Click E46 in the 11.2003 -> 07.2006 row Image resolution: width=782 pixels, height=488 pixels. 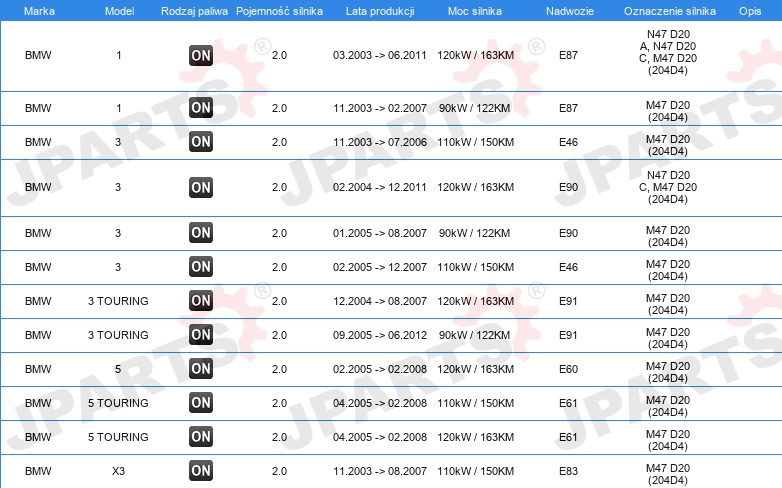[568, 142]
